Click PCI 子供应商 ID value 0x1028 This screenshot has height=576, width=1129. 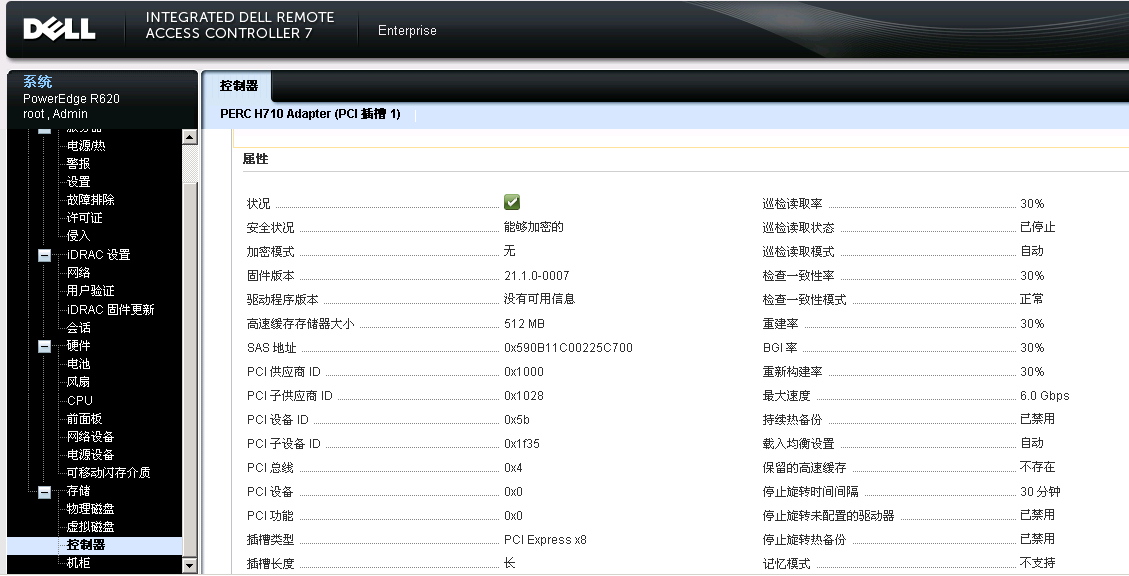click(523, 396)
